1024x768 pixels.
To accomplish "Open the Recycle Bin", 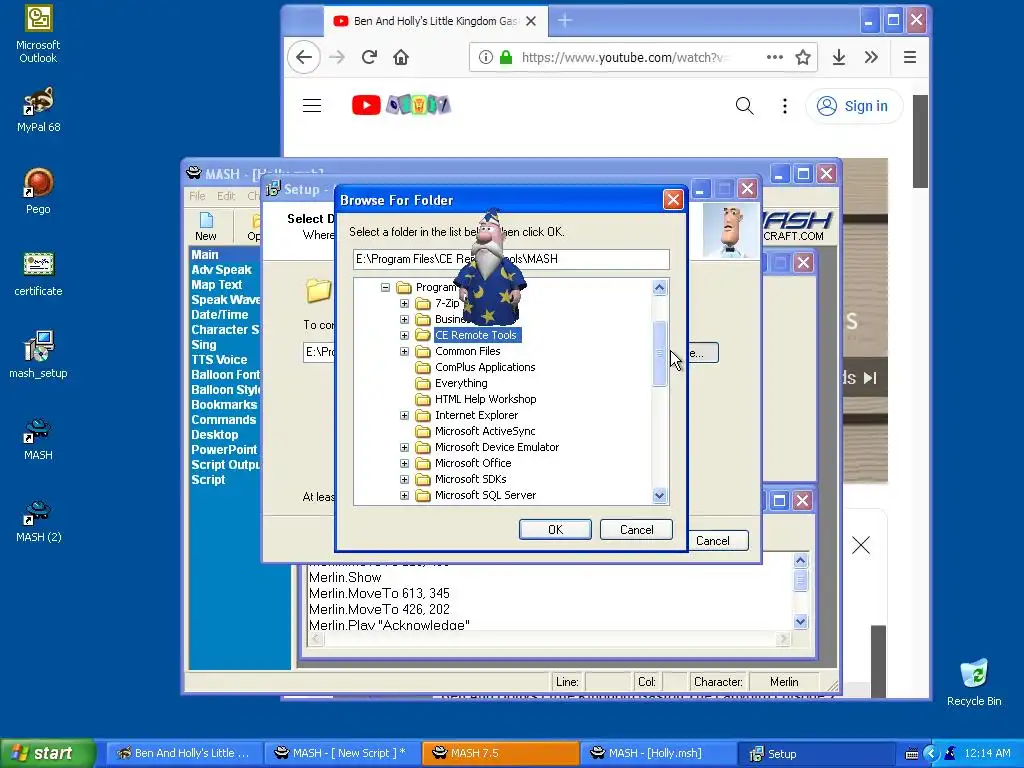I will pyautogui.click(x=974, y=682).
